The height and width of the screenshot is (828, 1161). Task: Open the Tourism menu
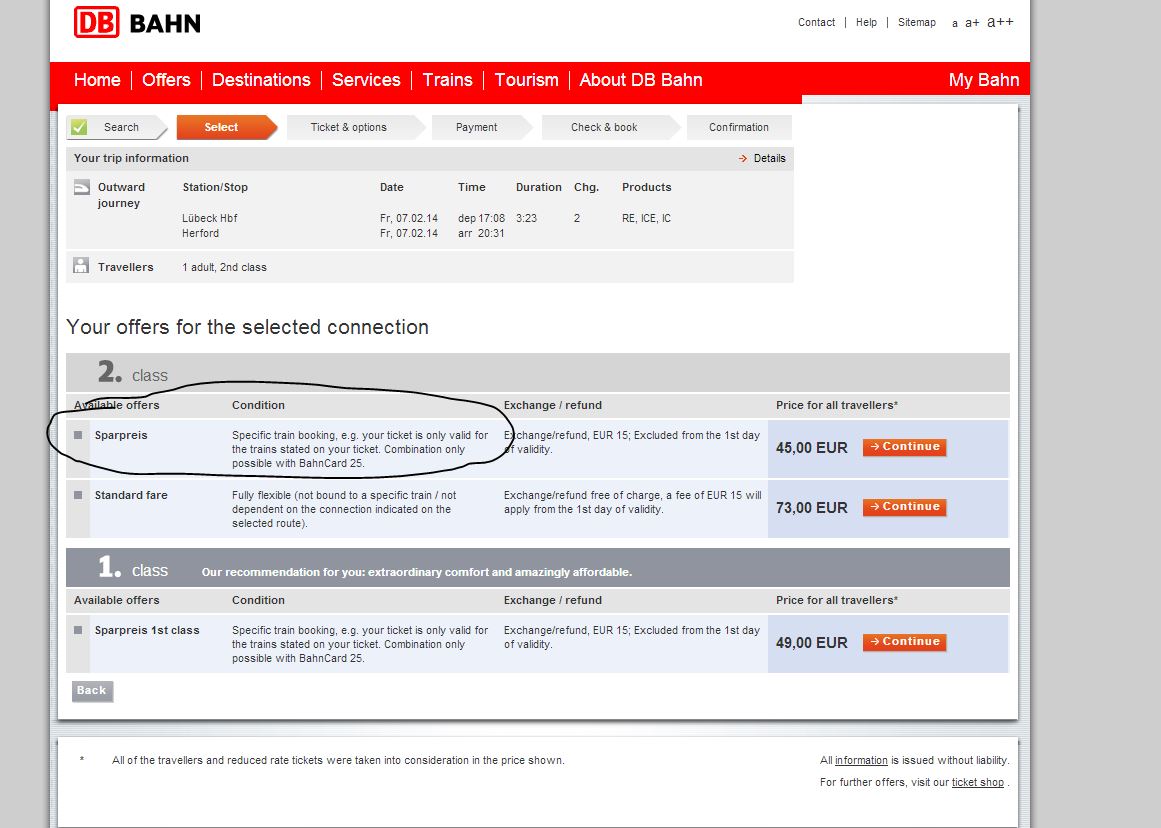click(x=526, y=80)
